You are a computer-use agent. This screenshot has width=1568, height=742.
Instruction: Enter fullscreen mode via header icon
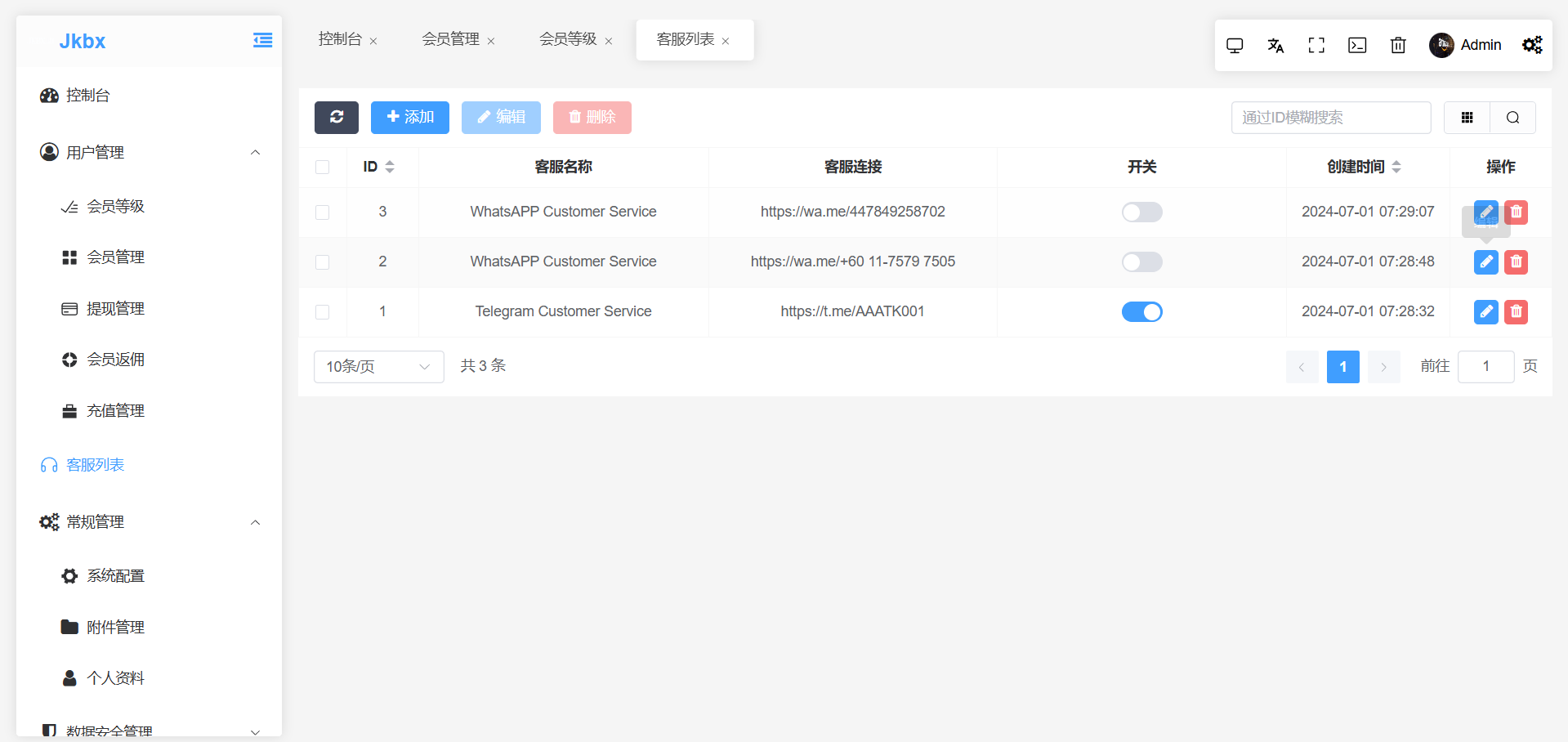(x=1316, y=46)
